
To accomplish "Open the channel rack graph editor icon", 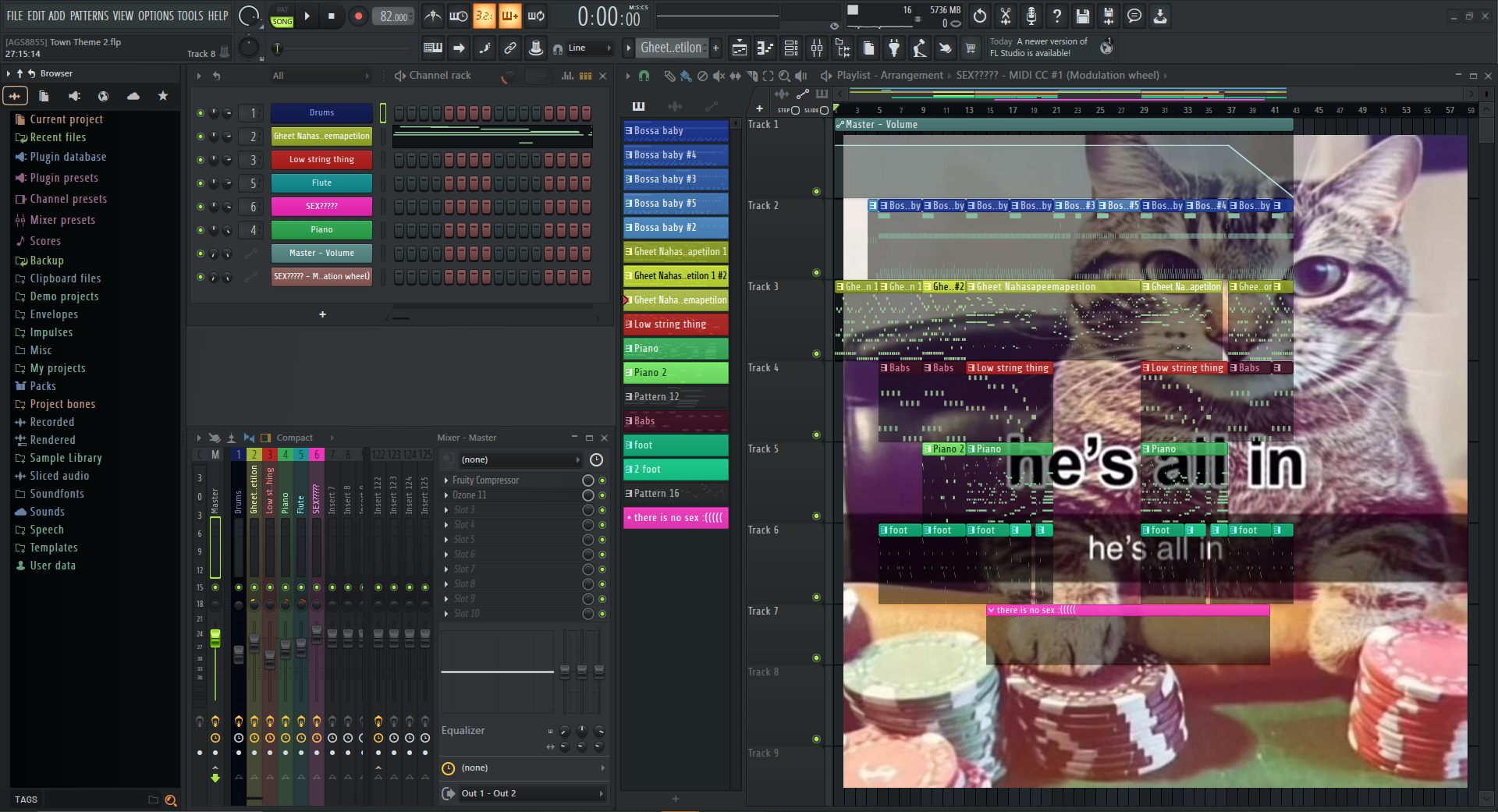I will tap(567, 76).
